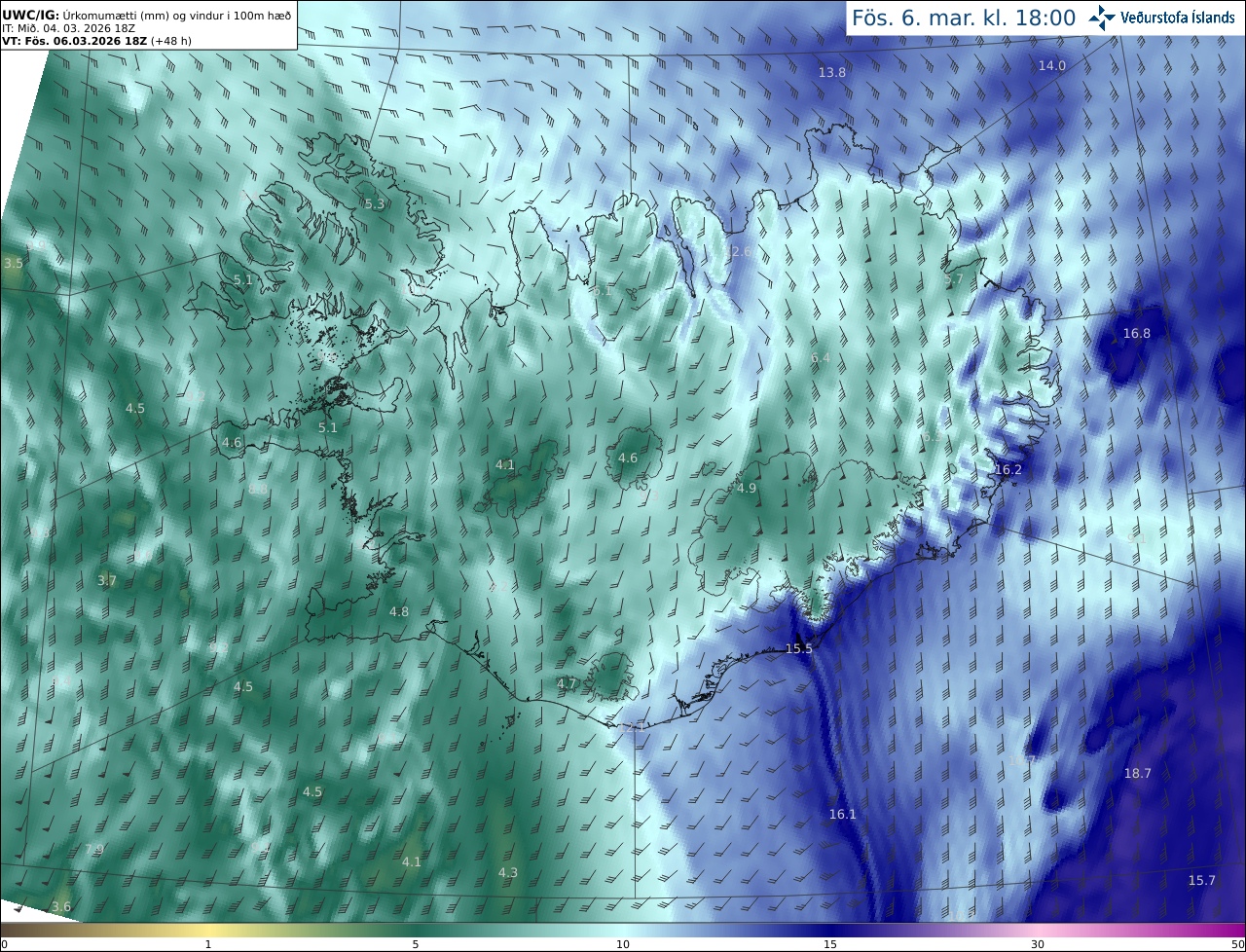Click the 5.7 value label
Viewport: 1246px width, 952px height.
[953, 279]
